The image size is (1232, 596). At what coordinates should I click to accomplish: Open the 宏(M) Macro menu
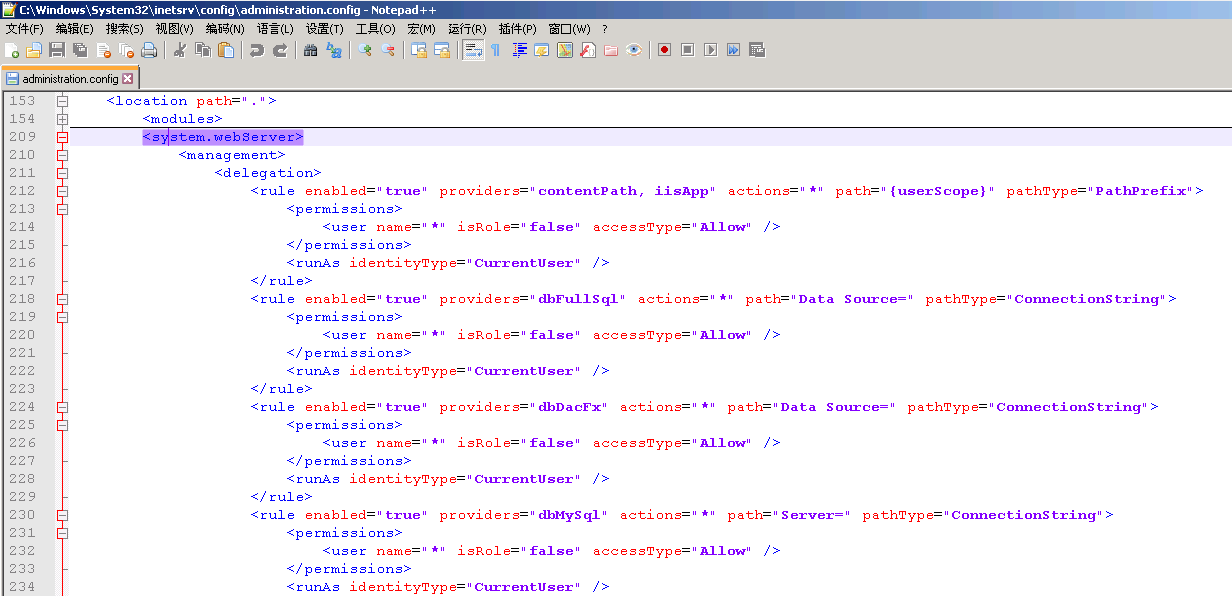coord(422,29)
